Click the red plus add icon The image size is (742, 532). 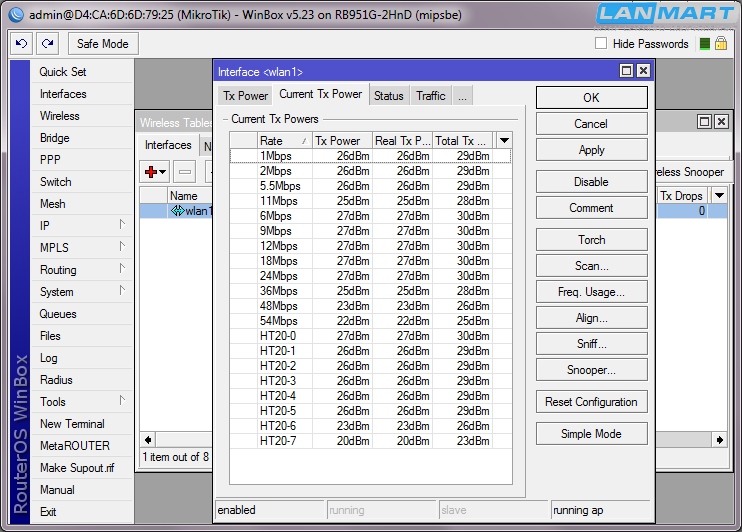[151, 172]
